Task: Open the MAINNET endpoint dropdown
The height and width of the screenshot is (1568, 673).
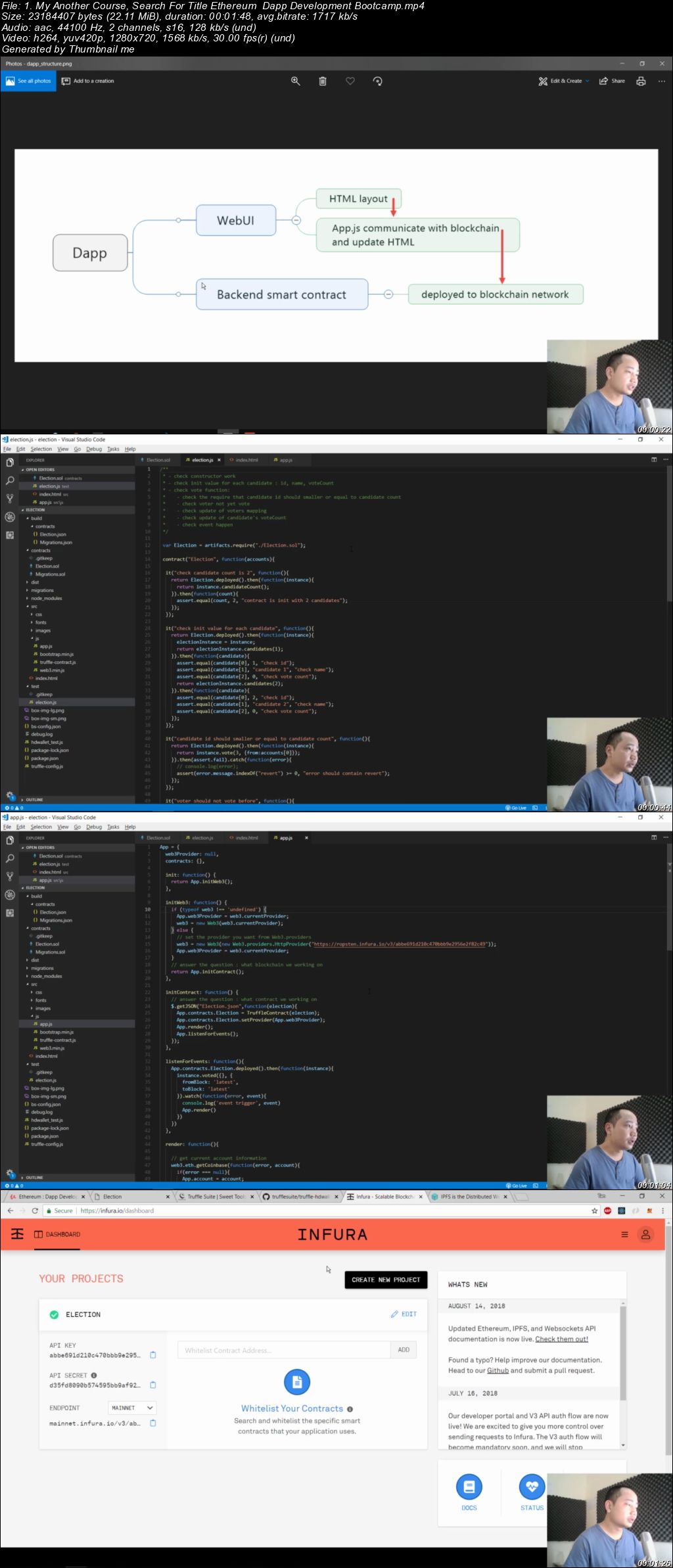Action: coord(132,1408)
